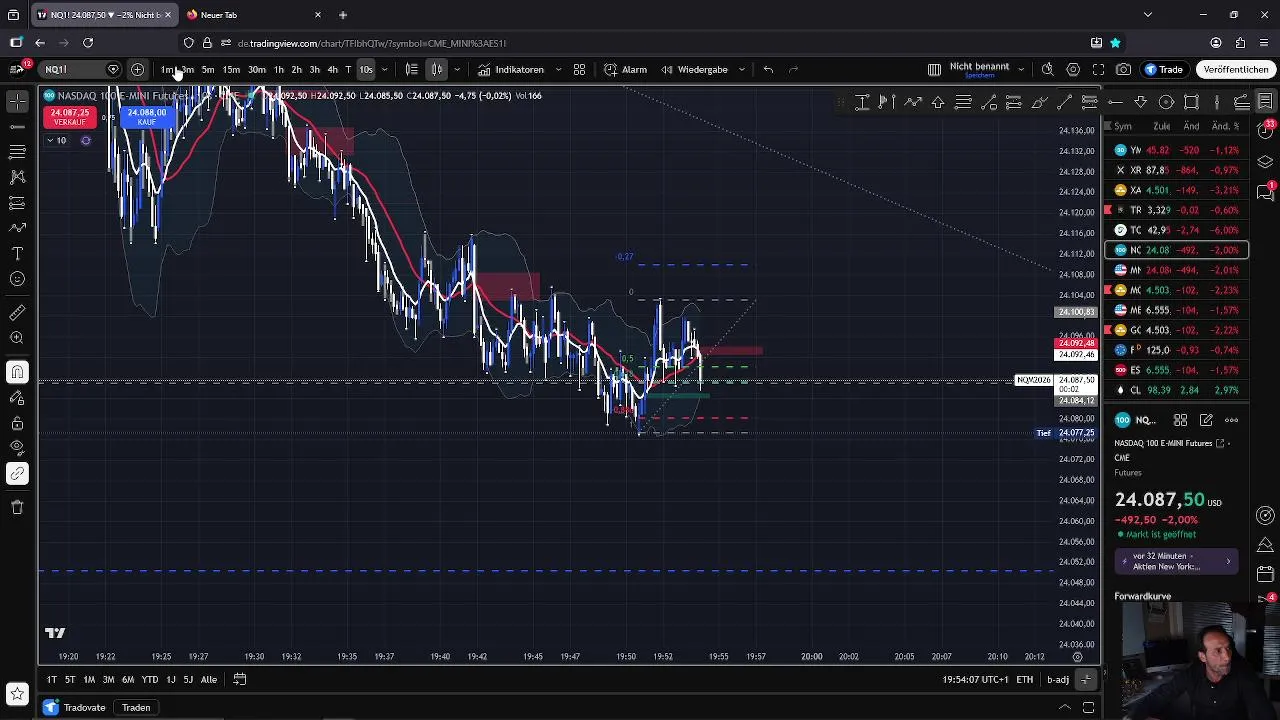Switch to the 4h timeframe
Viewport: 1280px width, 720px height.
pyautogui.click(x=332, y=69)
